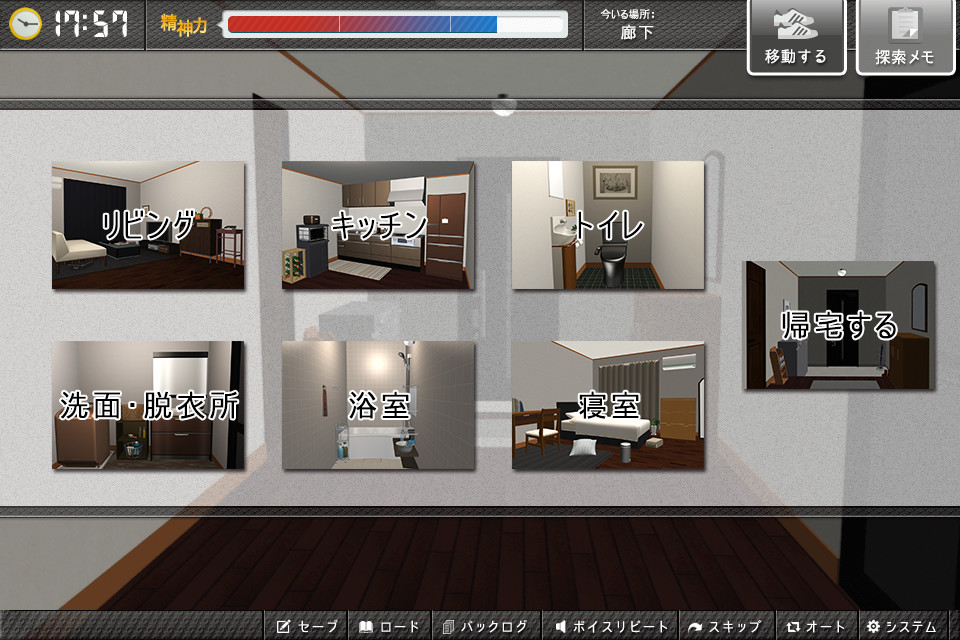This screenshot has width=960, height=640.
Task: Enter the 洗面・脱衣所 room
Action: (148, 405)
